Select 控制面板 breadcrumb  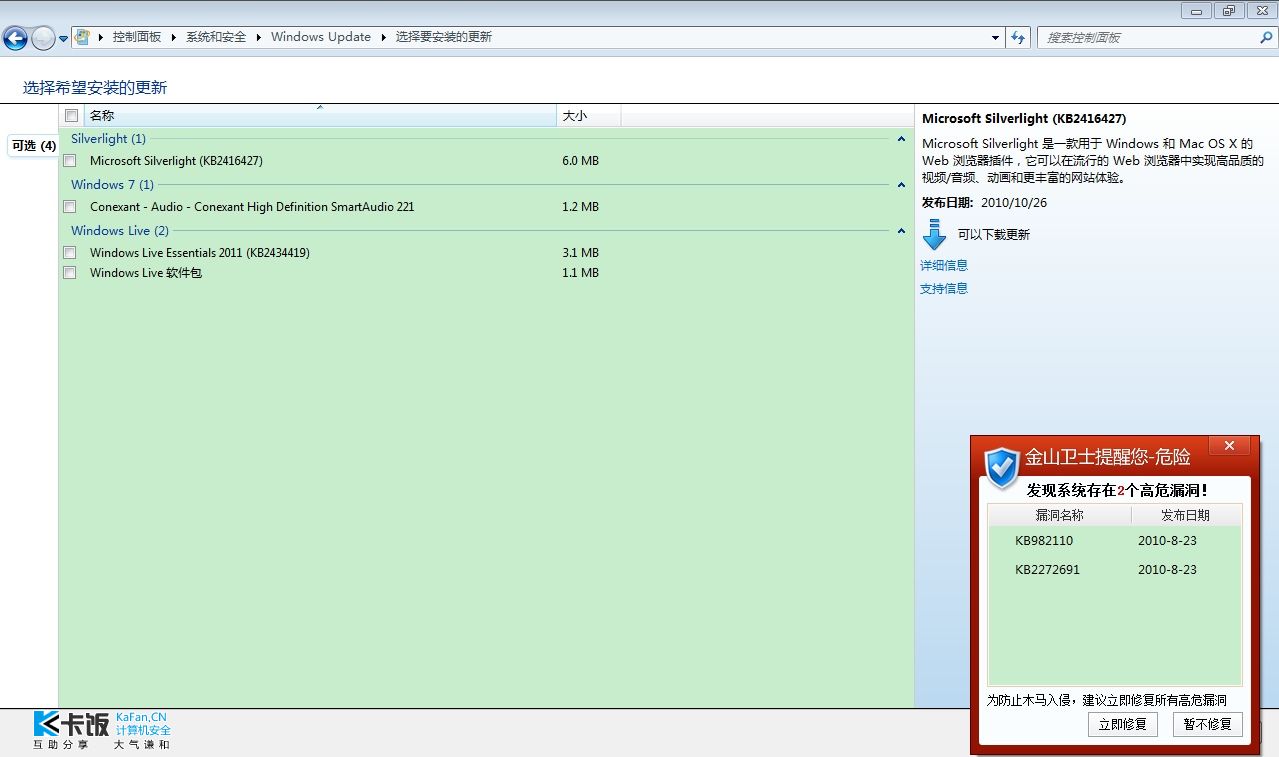pos(137,37)
